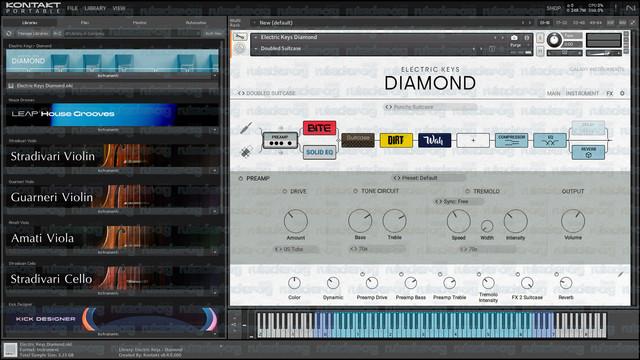This screenshot has width=640, height=360.
Task: Select Electric Keys Diamond.nki file
Action: click(112, 86)
